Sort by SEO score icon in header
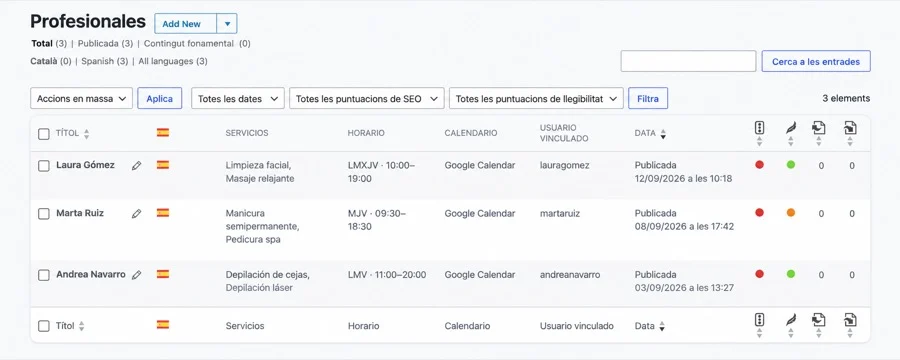 tap(759, 128)
